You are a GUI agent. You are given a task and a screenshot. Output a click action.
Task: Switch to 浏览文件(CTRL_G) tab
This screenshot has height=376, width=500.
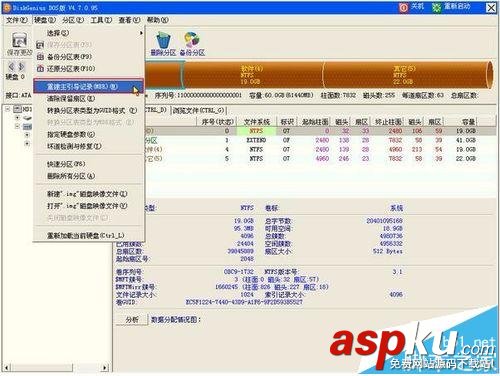pos(199,110)
